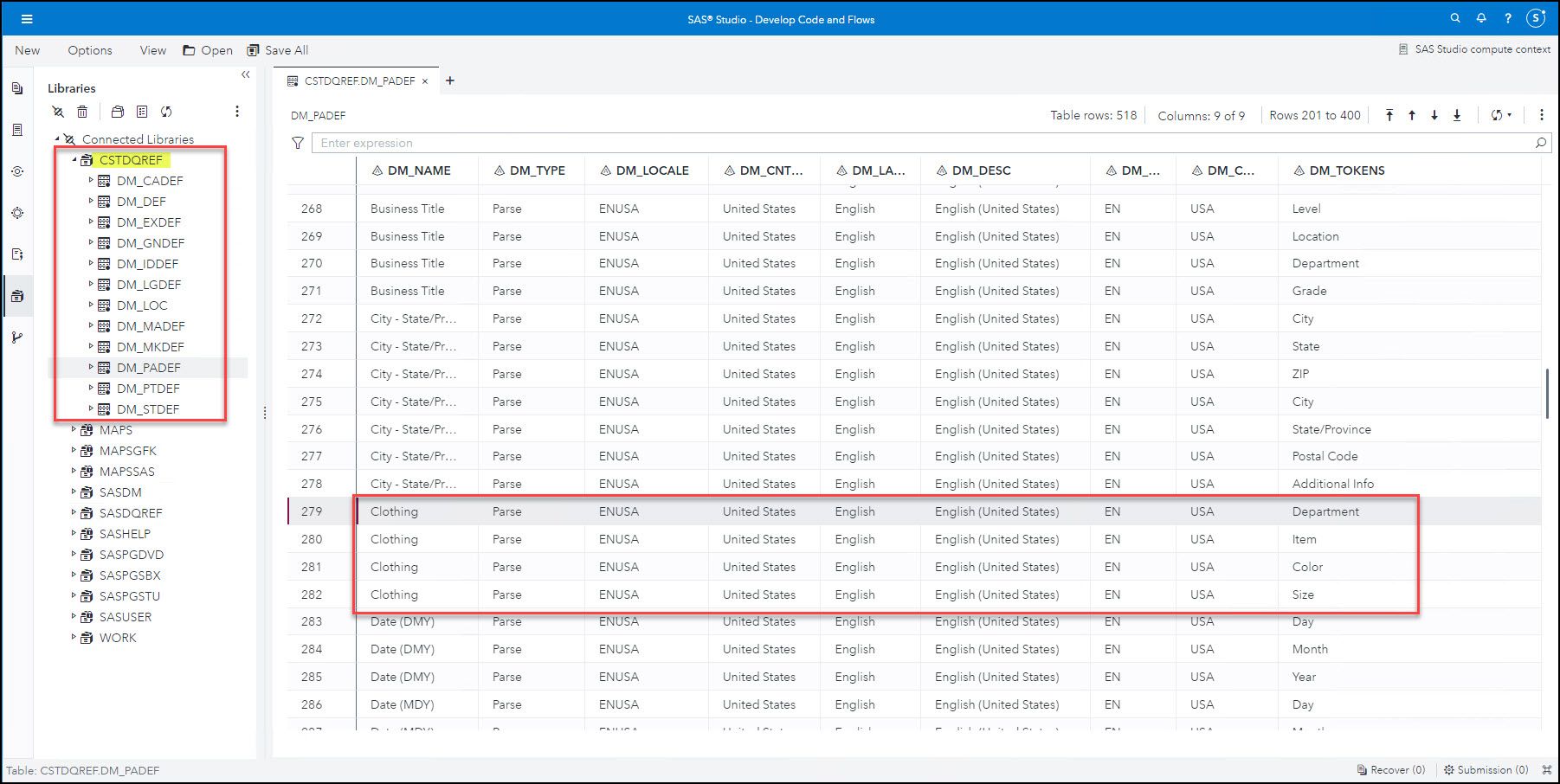Click the Save All button
Image resolution: width=1560 pixels, height=784 pixels.
(x=277, y=50)
